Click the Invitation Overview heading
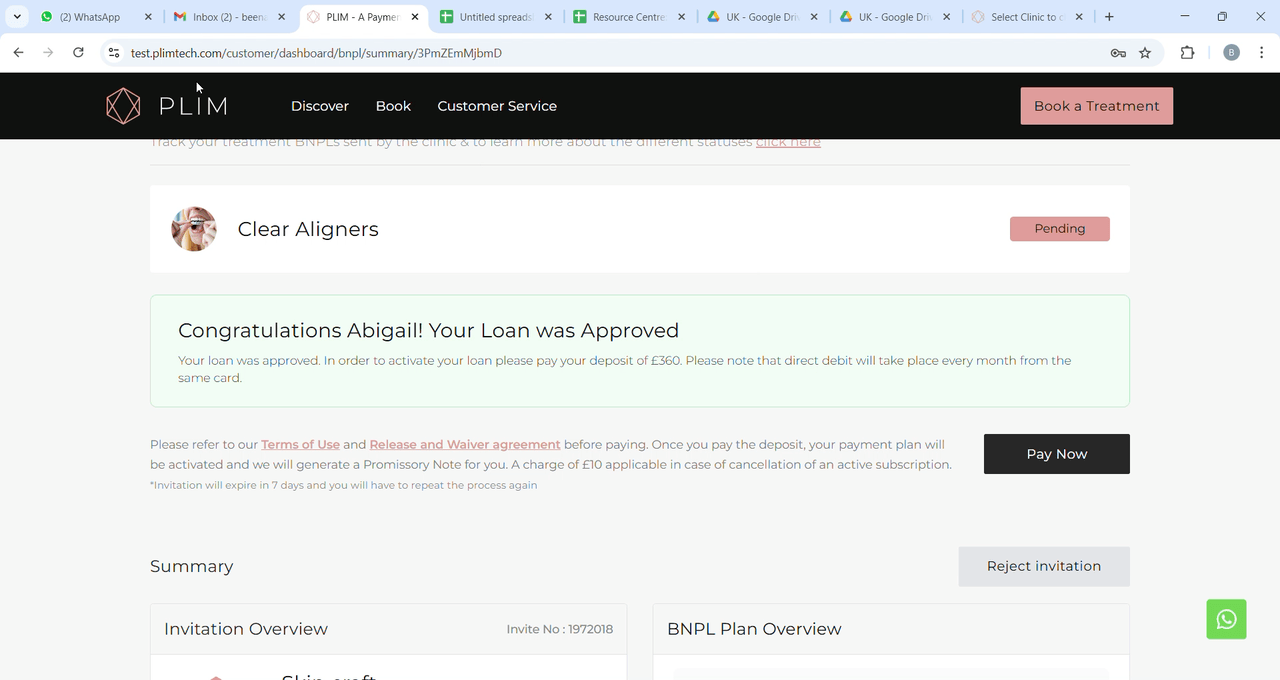 click(246, 629)
